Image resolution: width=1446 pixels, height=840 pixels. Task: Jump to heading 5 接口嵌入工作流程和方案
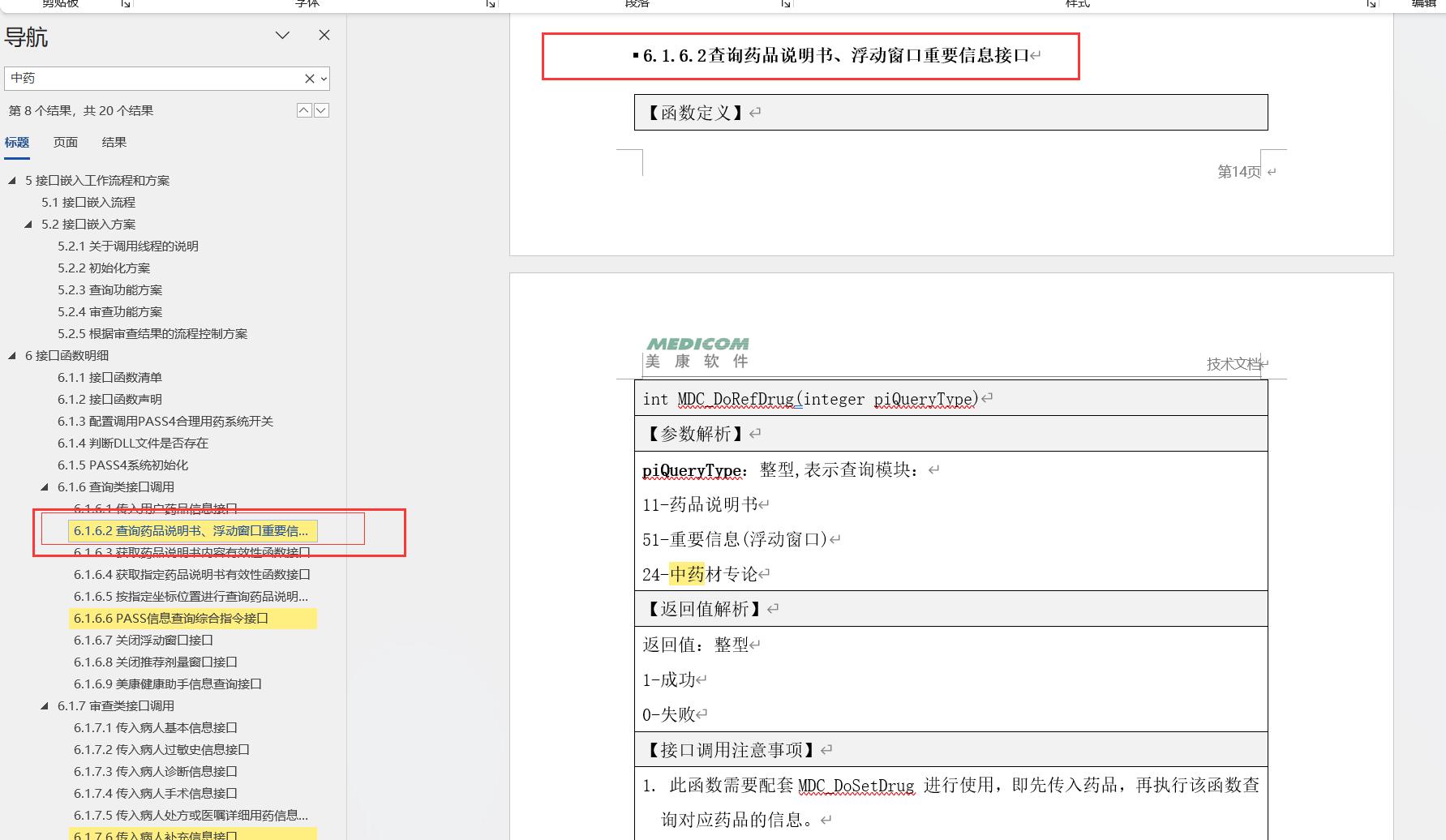(97, 181)
